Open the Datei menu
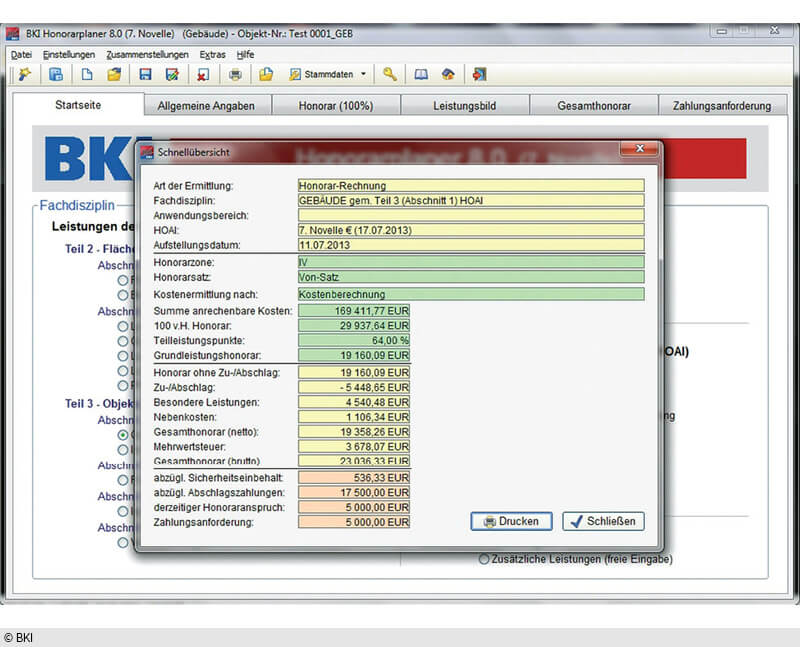The image size is (800, 647). point(21,55)
